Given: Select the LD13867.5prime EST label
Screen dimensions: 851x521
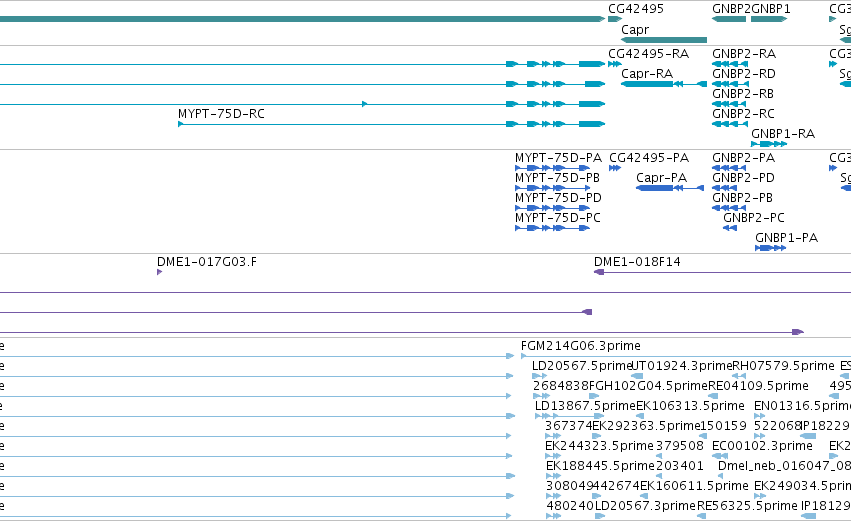Looking at the screenshot, I should click(x=585, y=406).
